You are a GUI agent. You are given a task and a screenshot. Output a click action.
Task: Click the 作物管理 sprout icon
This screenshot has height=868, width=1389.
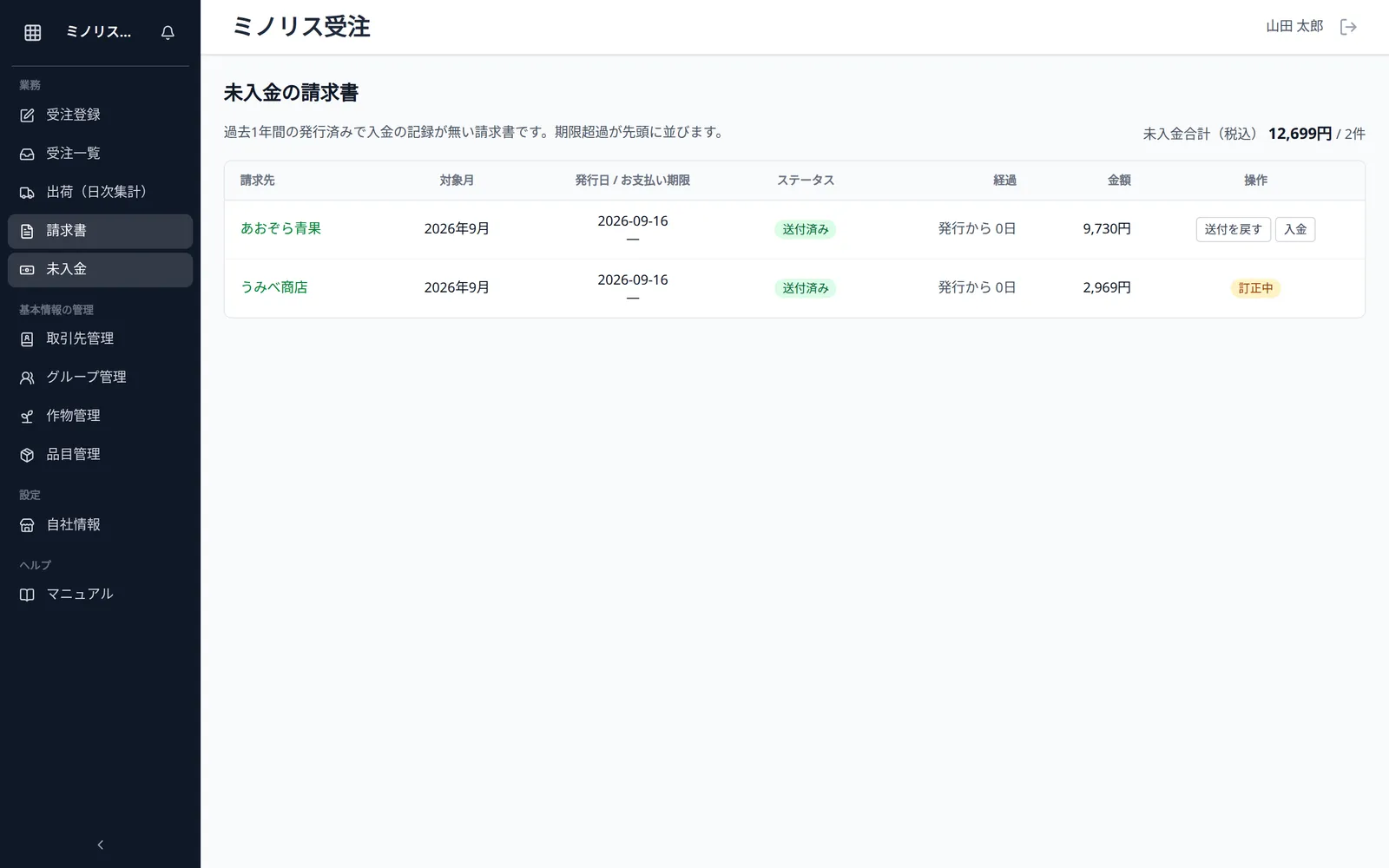27,417
